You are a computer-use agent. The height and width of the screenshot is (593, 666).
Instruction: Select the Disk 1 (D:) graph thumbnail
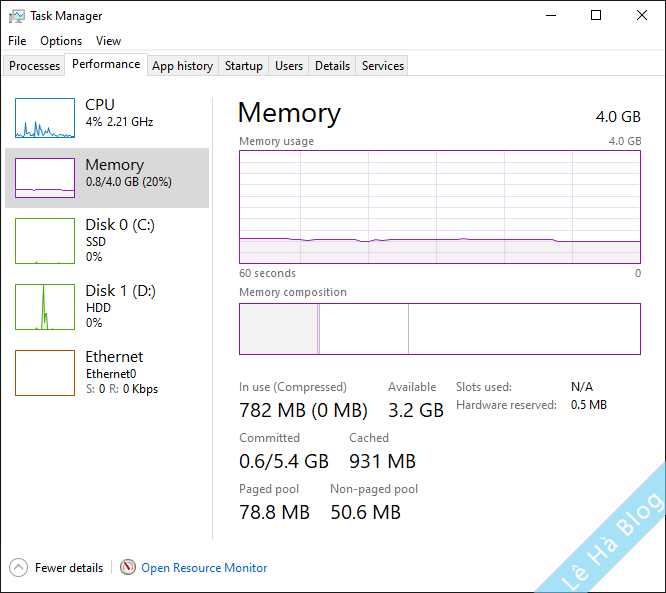click(45, 307)
